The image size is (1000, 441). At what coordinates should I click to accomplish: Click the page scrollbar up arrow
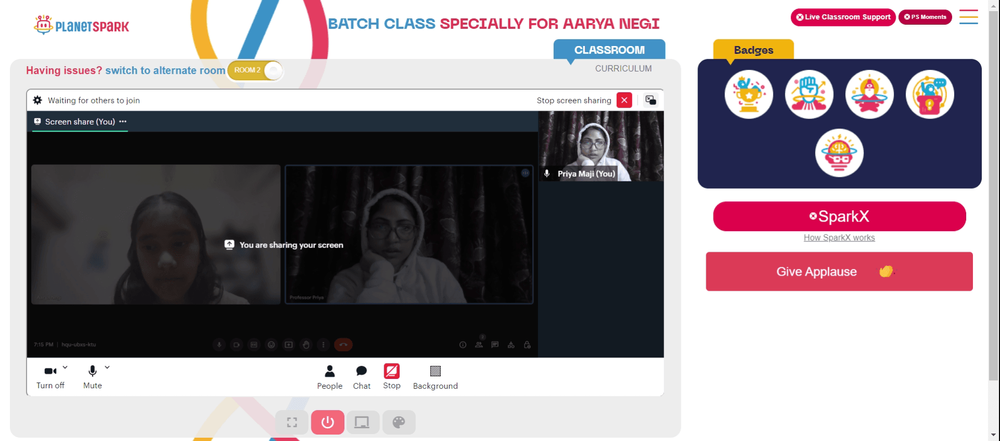(994, 4)
